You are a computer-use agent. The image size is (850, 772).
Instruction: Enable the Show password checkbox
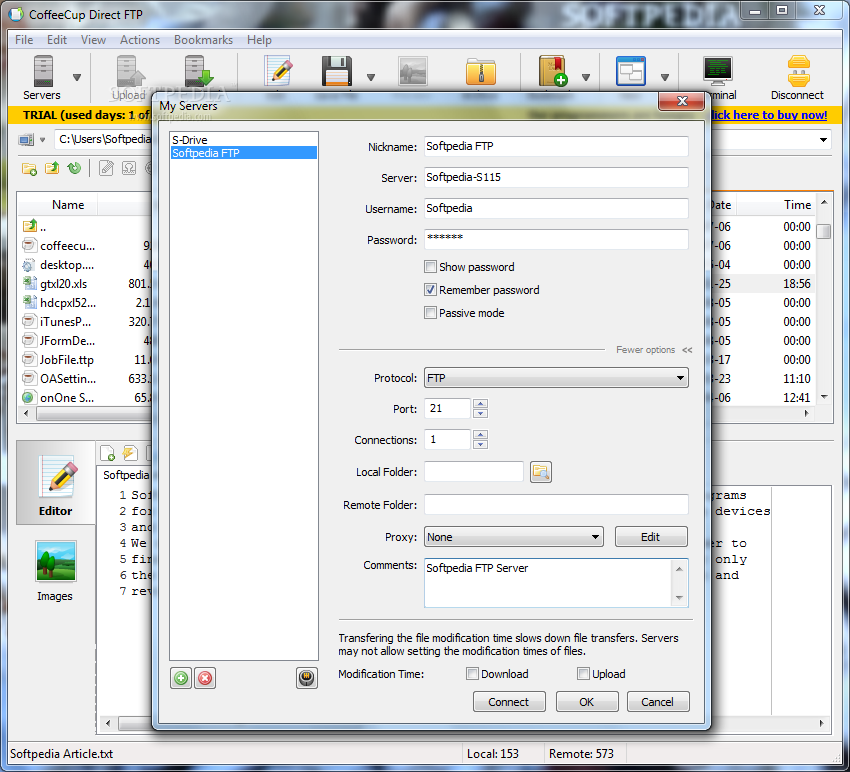point(430,267)
